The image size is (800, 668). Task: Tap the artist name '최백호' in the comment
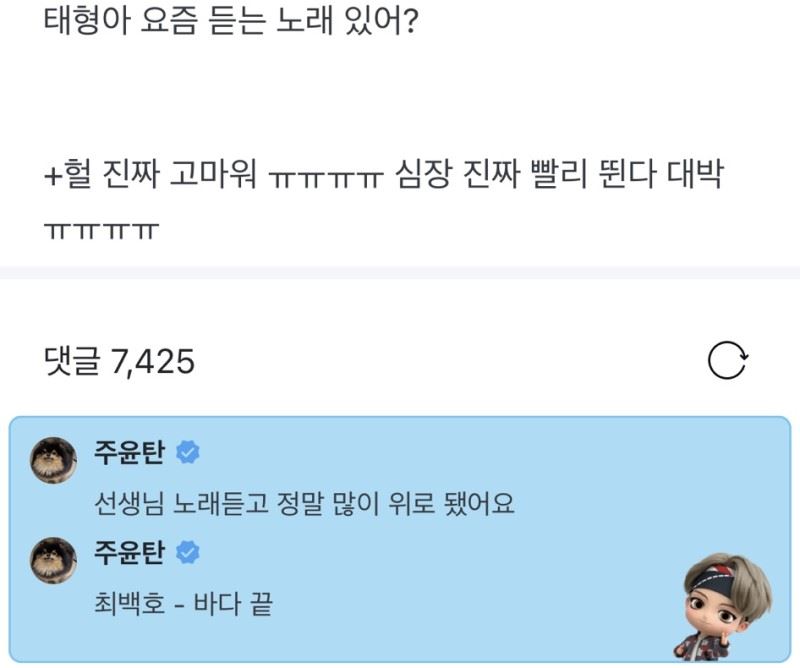click(x=130, y=604)
